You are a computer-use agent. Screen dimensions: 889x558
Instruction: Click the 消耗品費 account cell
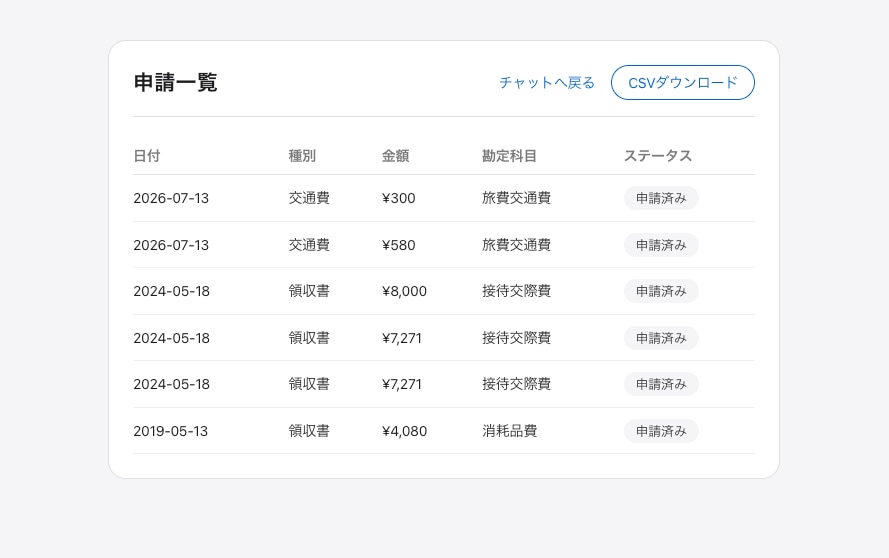[510, 431]
